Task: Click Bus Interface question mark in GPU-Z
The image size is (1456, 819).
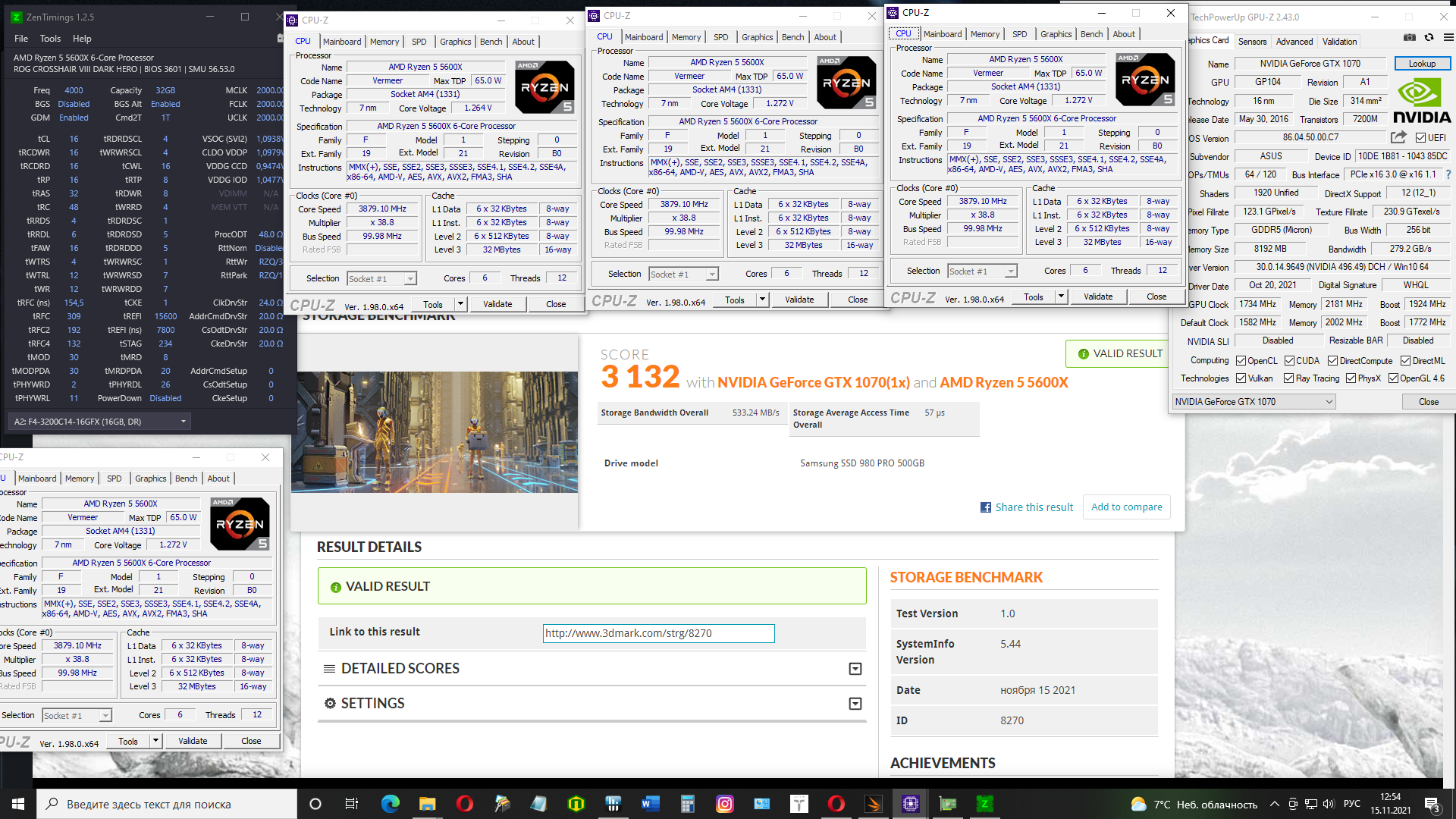Action: 1448,174
